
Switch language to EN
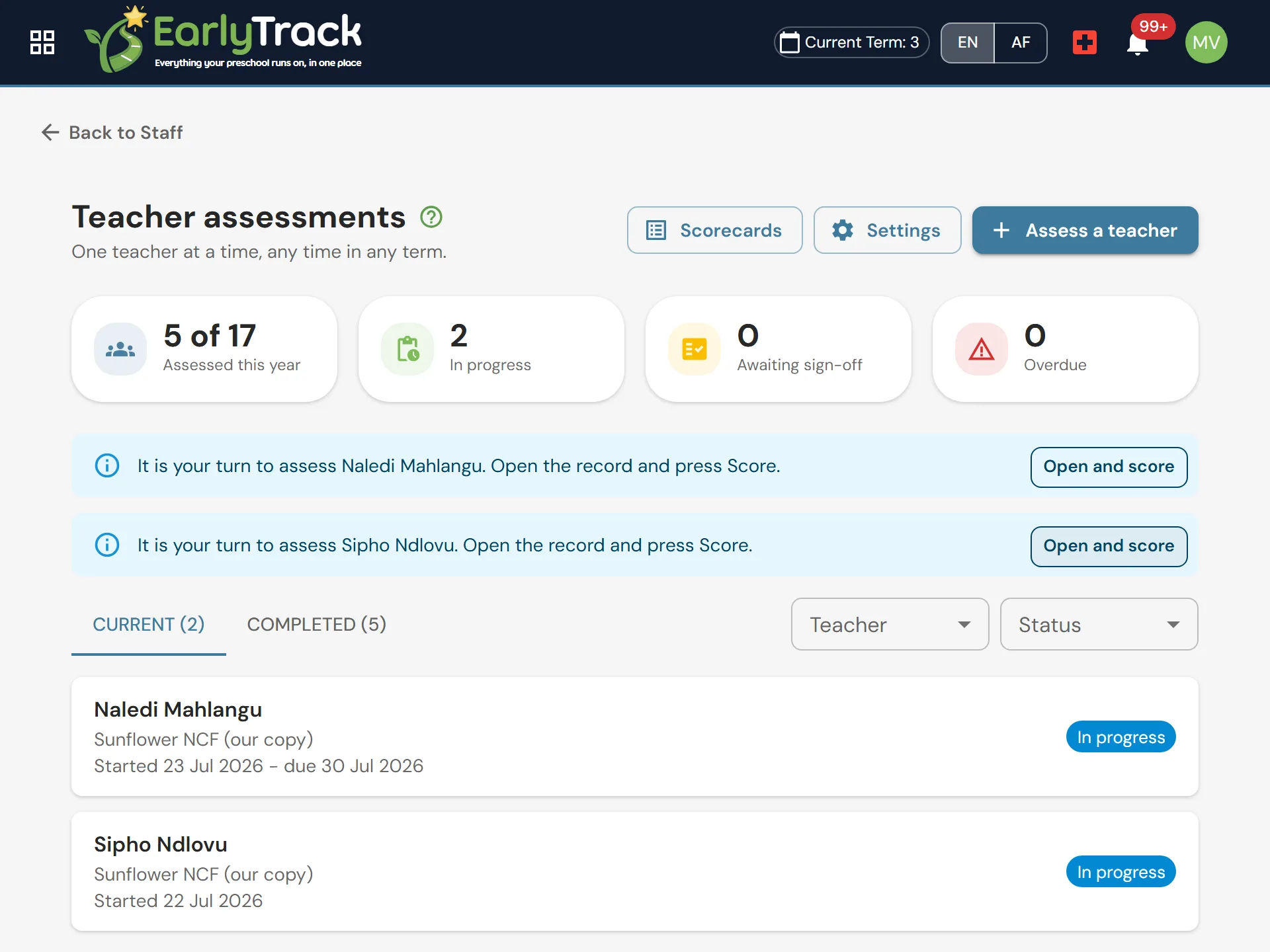tap(968, 42)
